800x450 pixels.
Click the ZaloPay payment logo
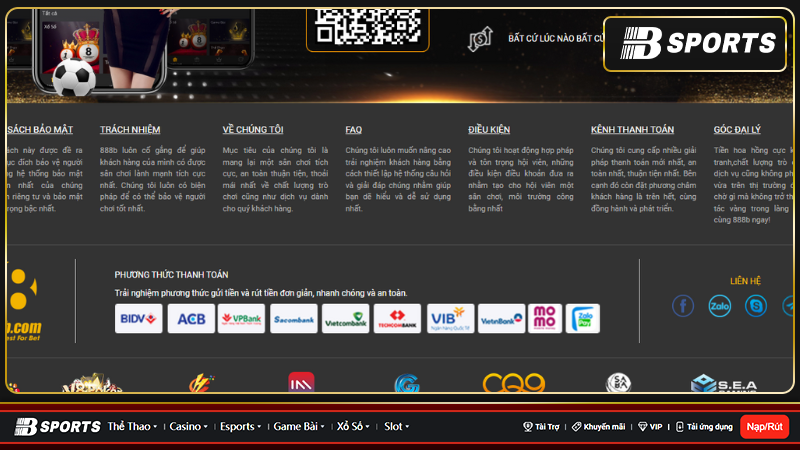point(583,319)
